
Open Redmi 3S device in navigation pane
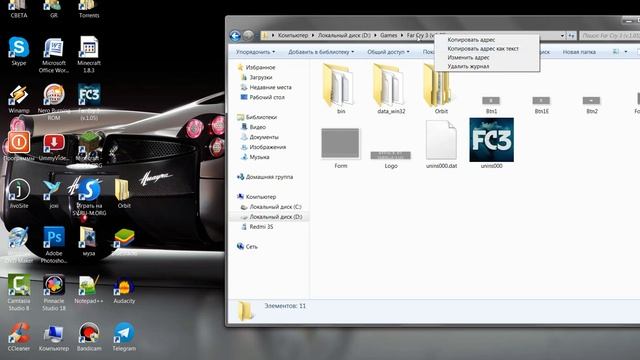point(261,227)
